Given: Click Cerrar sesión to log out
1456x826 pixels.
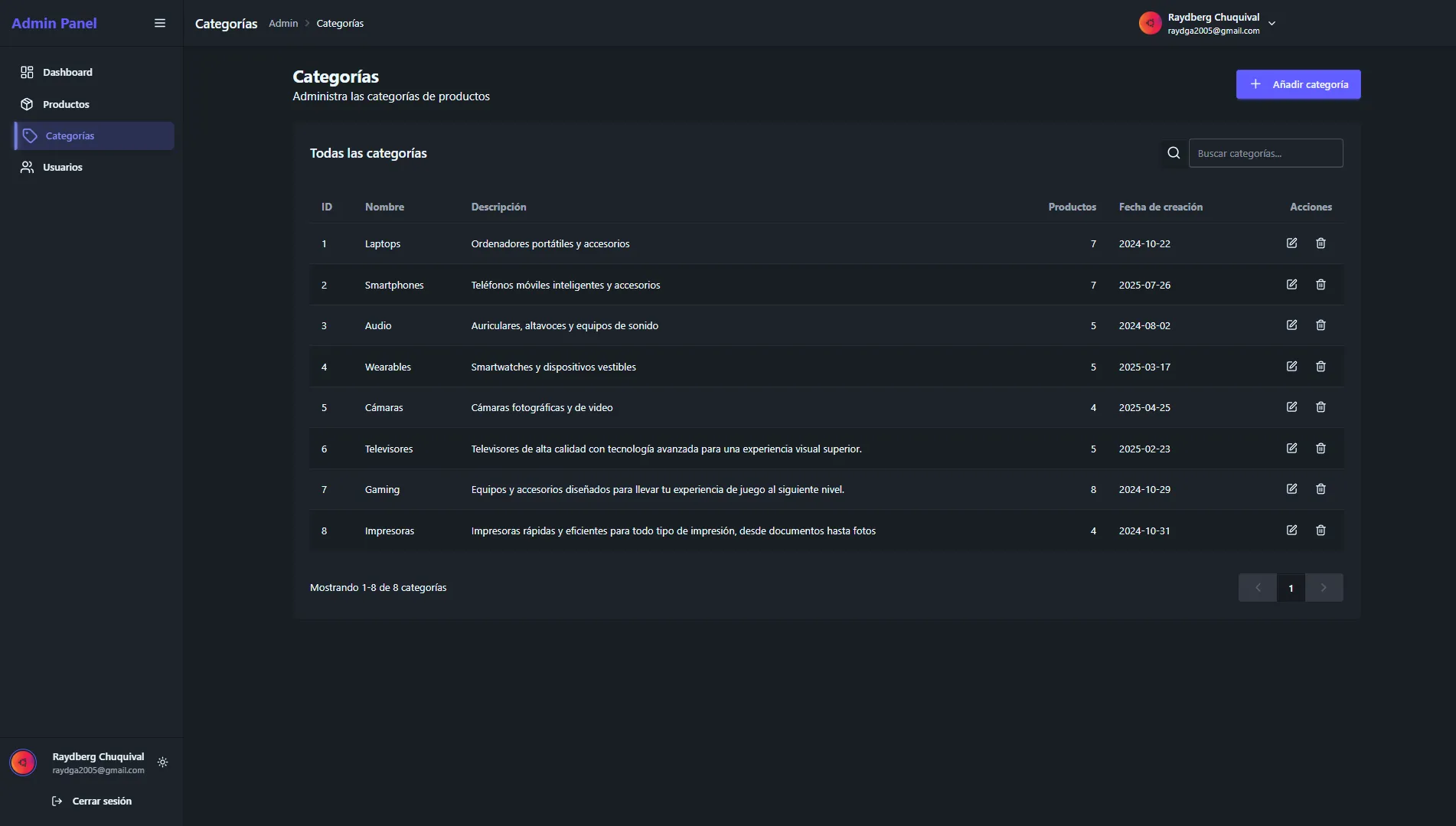Looking at the screenshot, I should [x=101, y=801].
